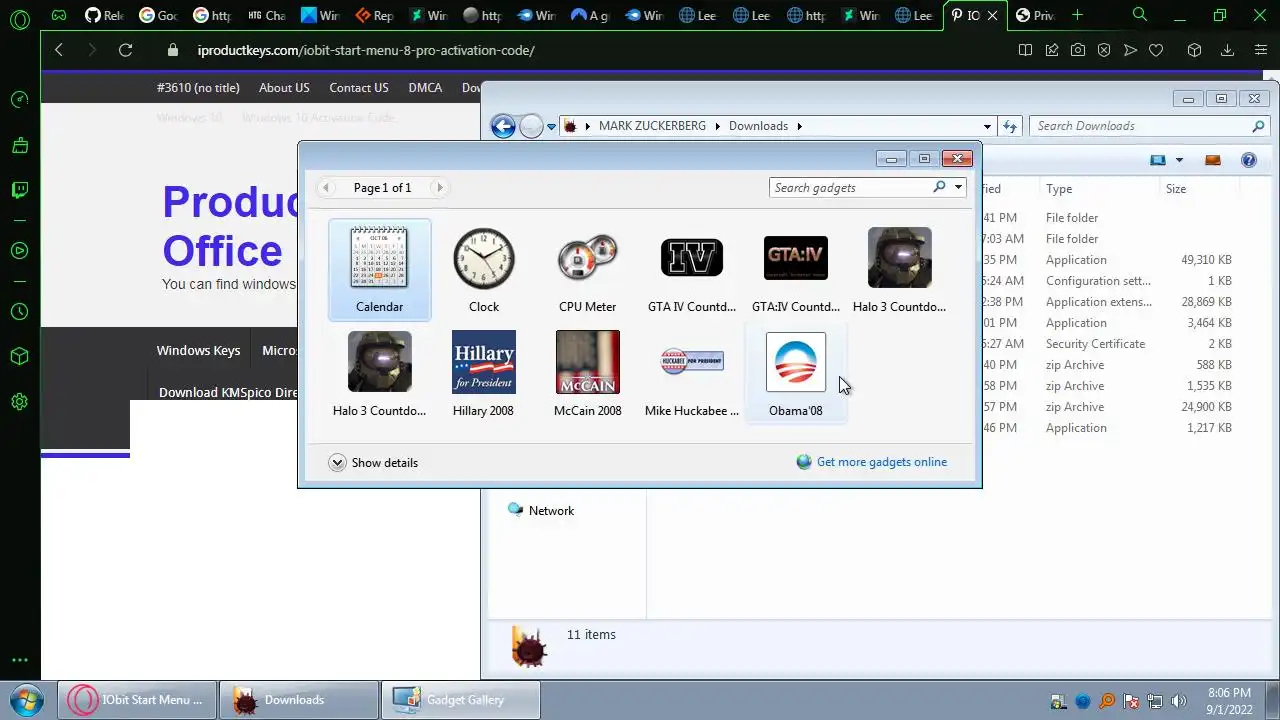Switch to IObit Start Menu taskbar button
This screenshot has width=1280, height=720.
137,700
